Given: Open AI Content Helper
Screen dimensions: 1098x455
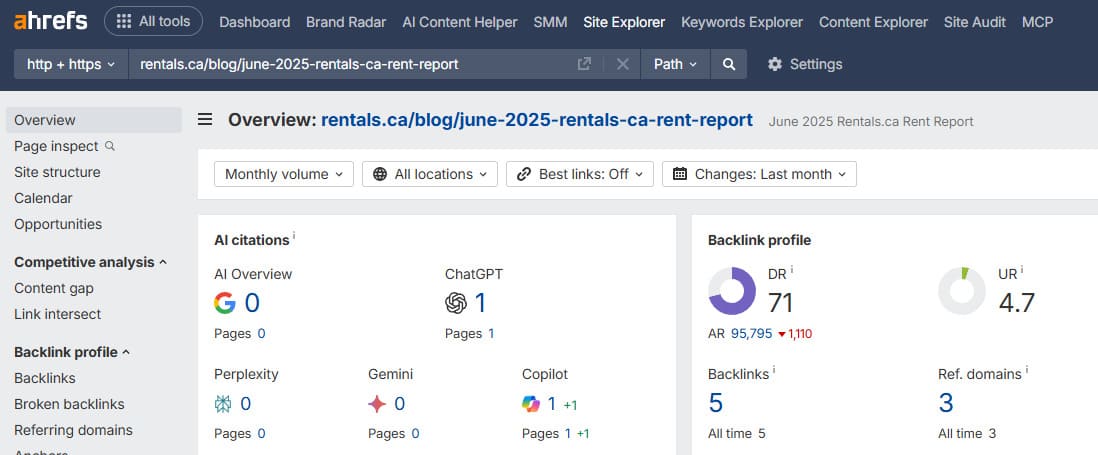Looking at the screenshot, I should pos(460,22).
